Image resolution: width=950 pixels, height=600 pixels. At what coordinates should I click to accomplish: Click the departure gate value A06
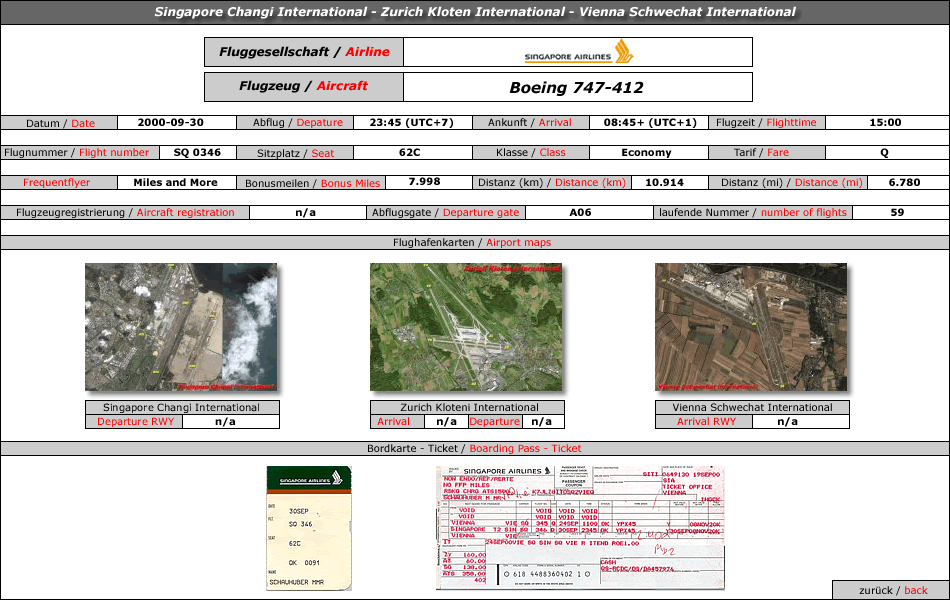pyautogui.click(x=580, y=213)
